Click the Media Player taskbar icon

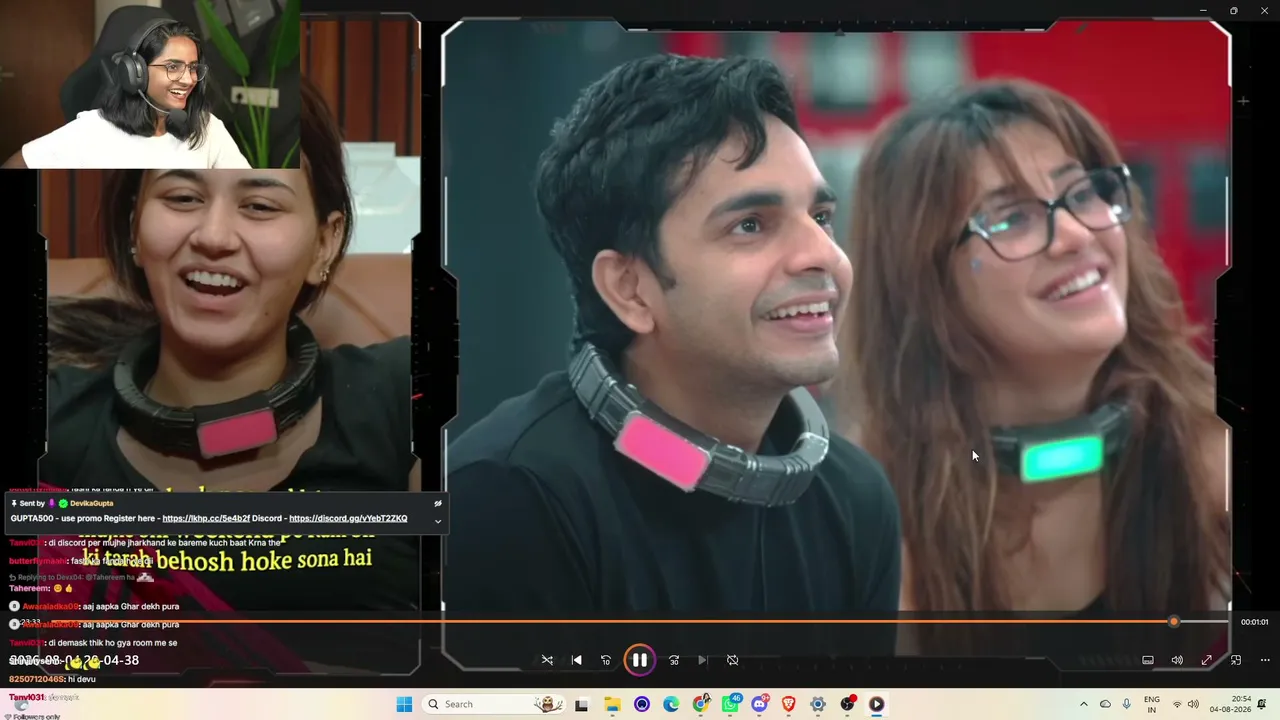[877, 704]
